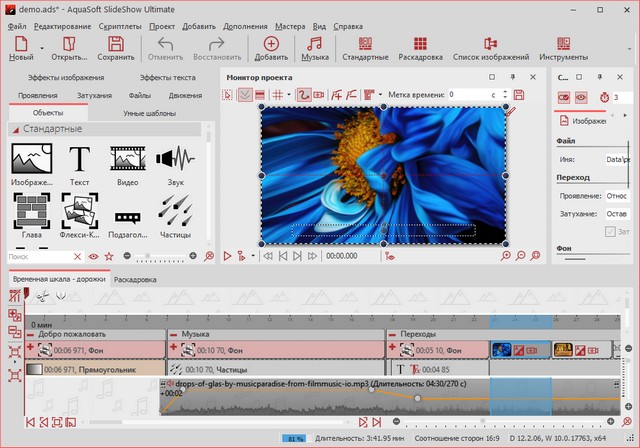
Task: Click the Метка времени input field
Action: [468, 94]
